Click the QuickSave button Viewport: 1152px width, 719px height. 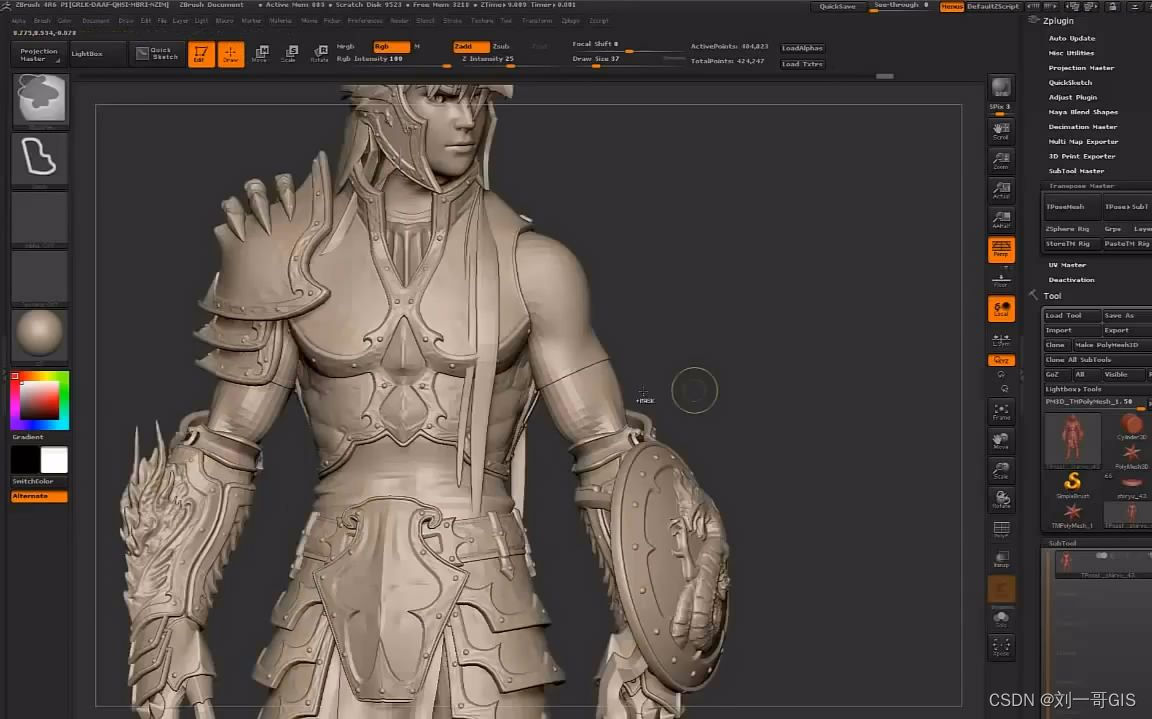tap(838, 6)
